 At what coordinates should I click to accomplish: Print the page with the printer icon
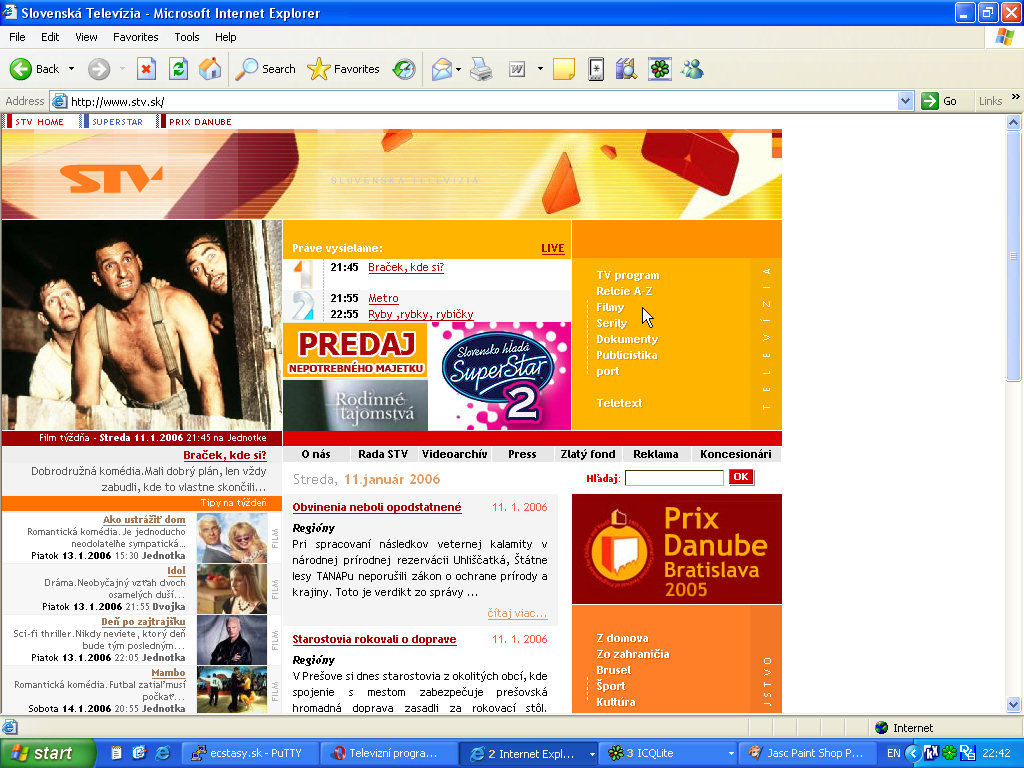(481, 69)
